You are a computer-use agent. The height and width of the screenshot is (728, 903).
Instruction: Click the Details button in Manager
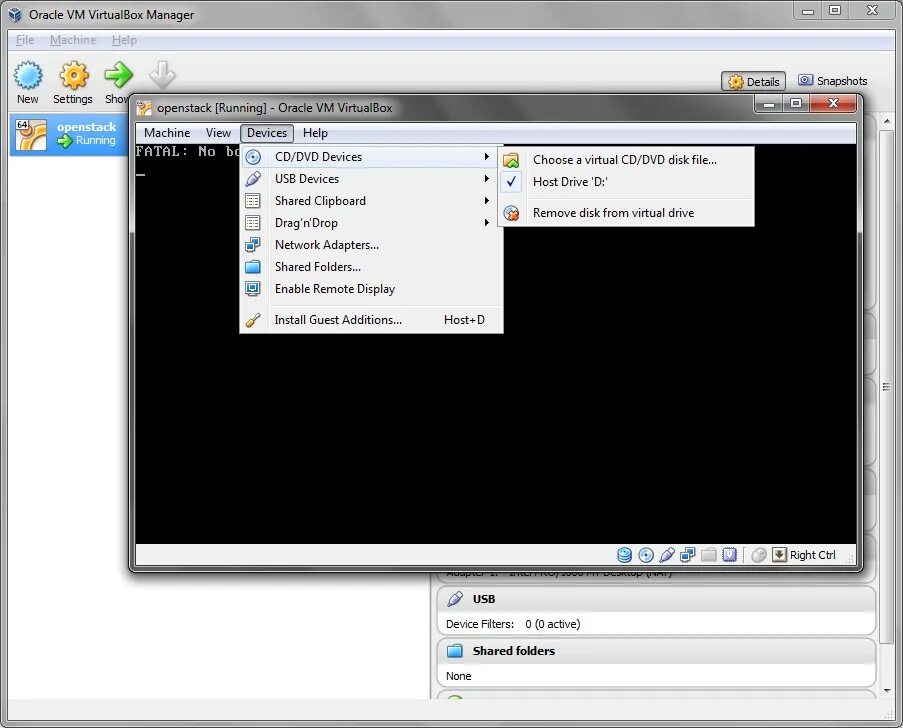(753, 82)
